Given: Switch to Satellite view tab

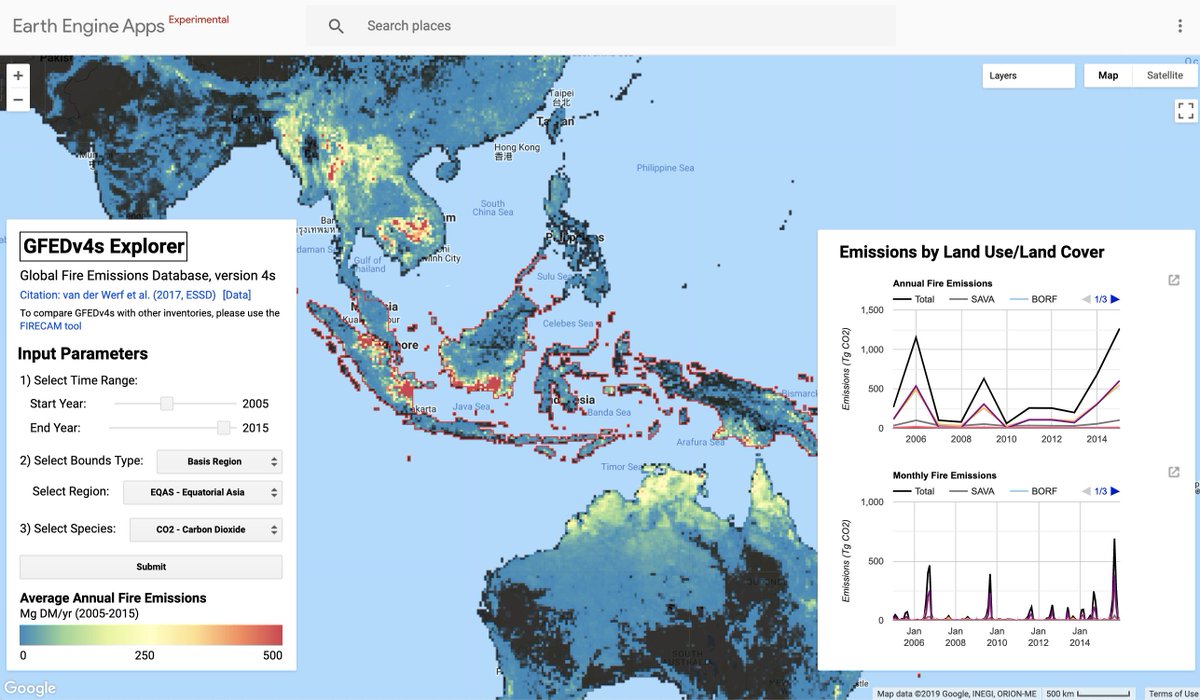Looking at the screenshot, I should 1165,76.
